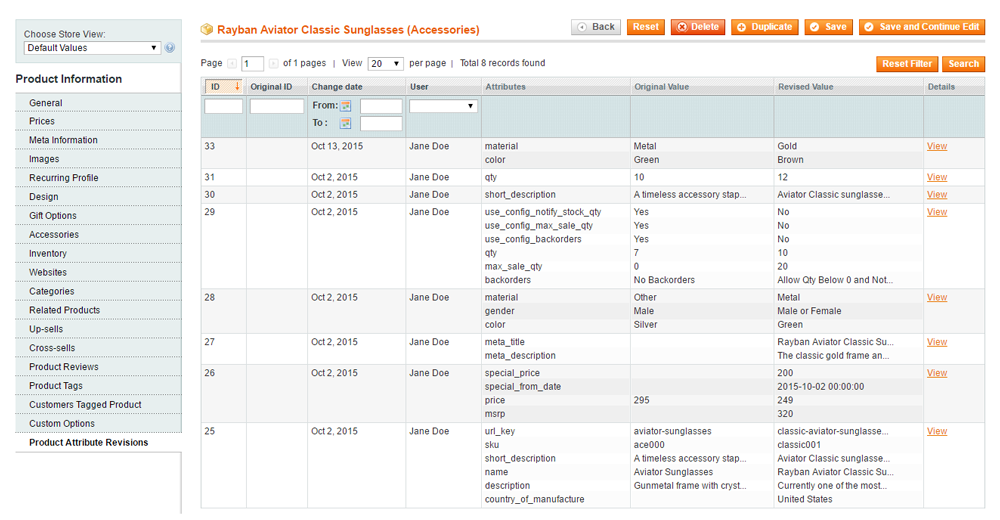The image size is (1000, 520).
Task: Click the Original ID filter field
Action: pyautogui.click(x=276, y=106)
